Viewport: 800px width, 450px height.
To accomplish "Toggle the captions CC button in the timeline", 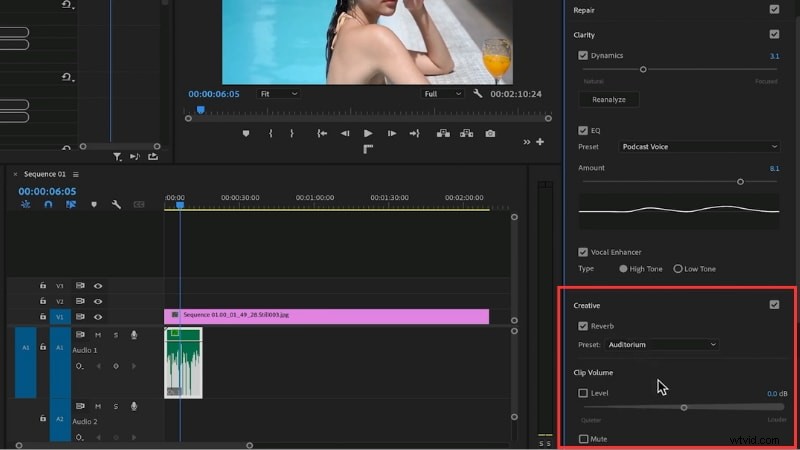I will 139,205.
